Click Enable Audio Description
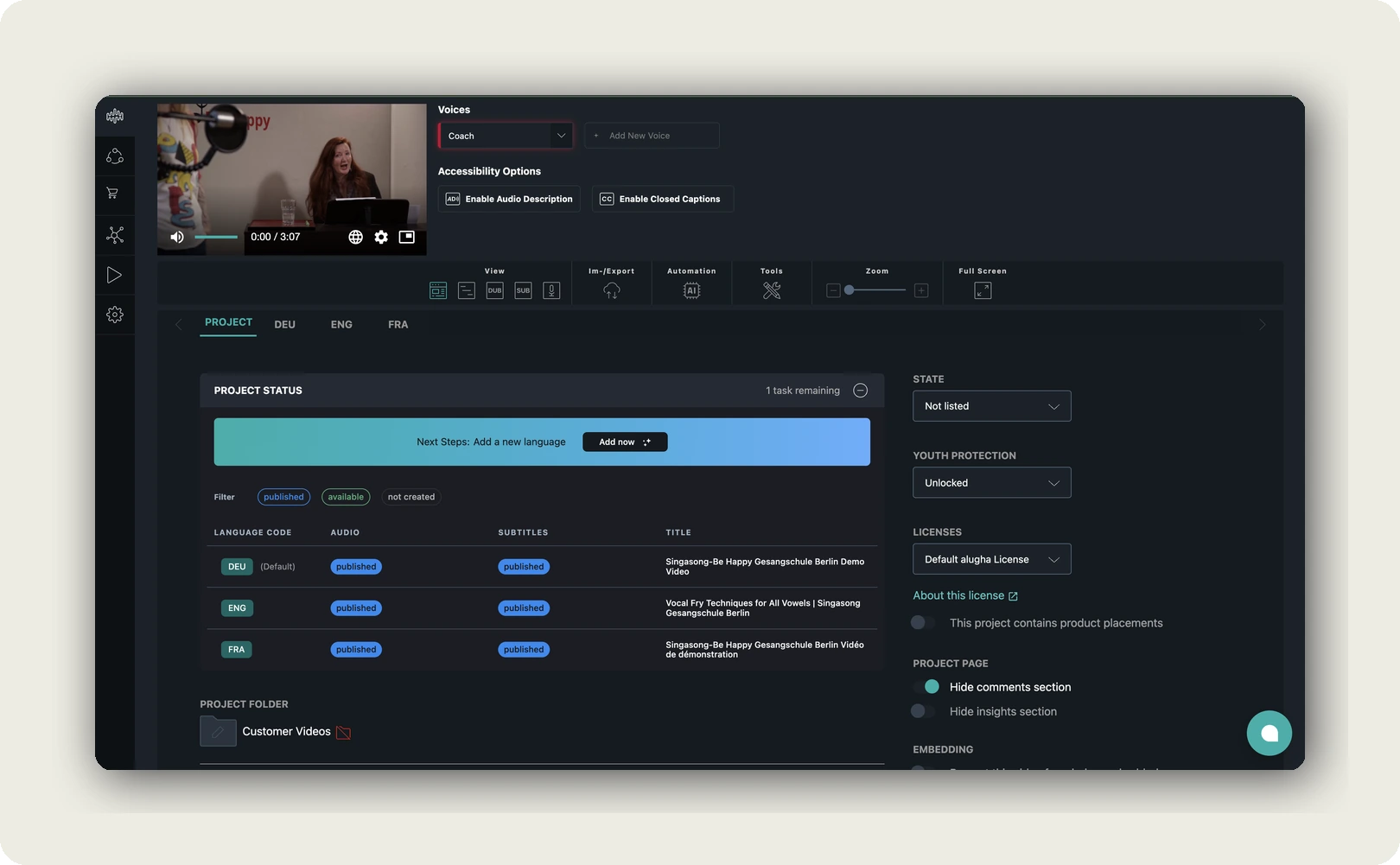This screenshot has height=865, width=1400. [509, 199]
